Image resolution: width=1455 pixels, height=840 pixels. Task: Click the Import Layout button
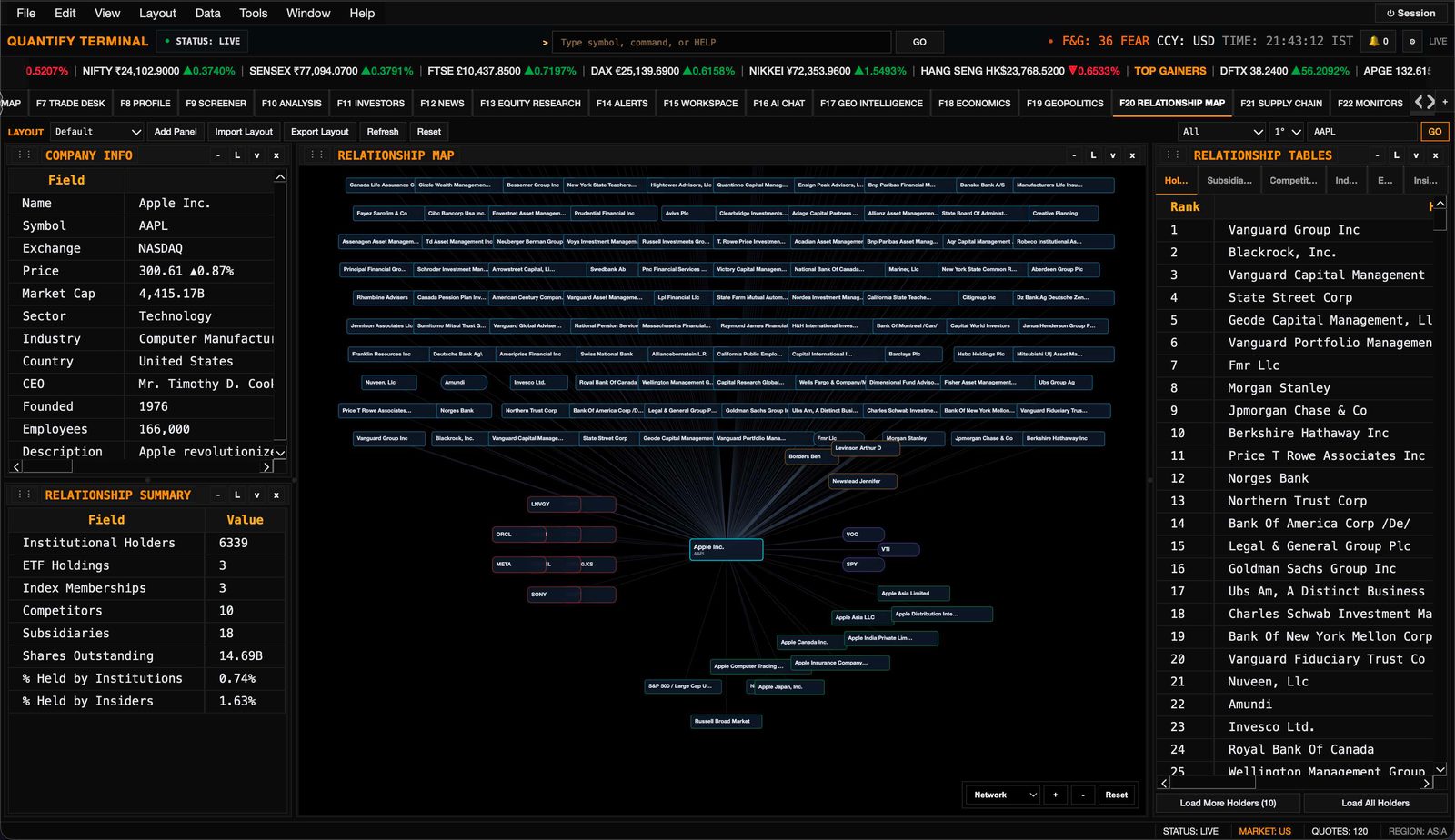(x=244, y=132)
